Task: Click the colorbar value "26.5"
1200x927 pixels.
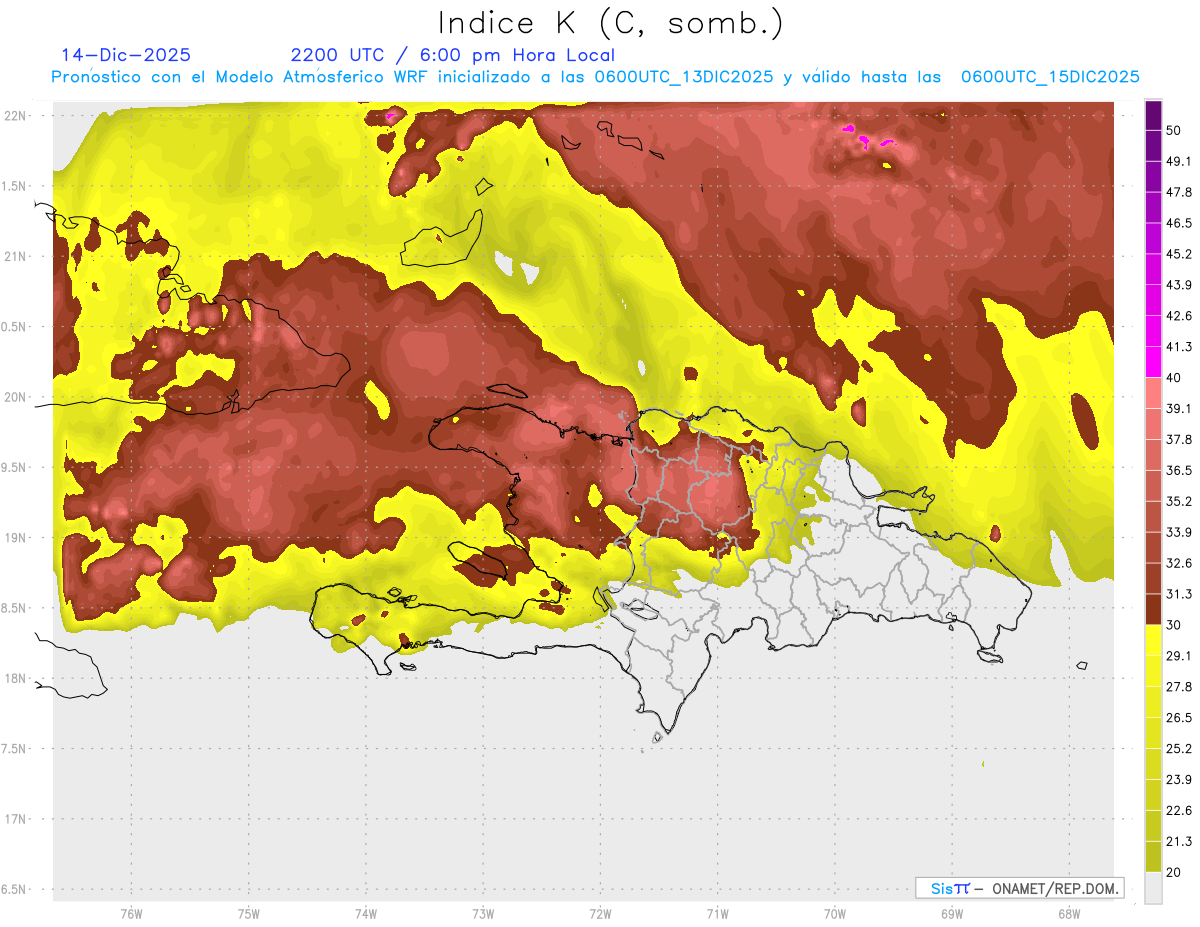Action: [x=1179, y=718]
